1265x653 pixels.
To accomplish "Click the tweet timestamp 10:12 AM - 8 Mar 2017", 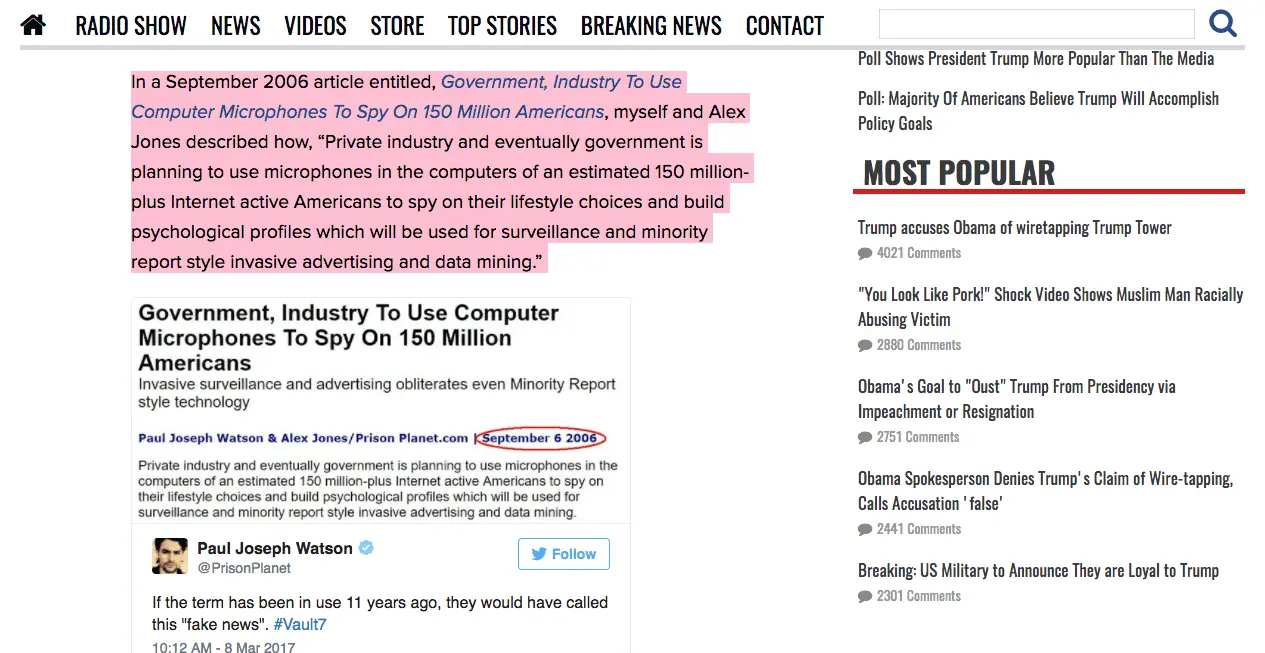I will pyautogui.click(x=224, y=647).
